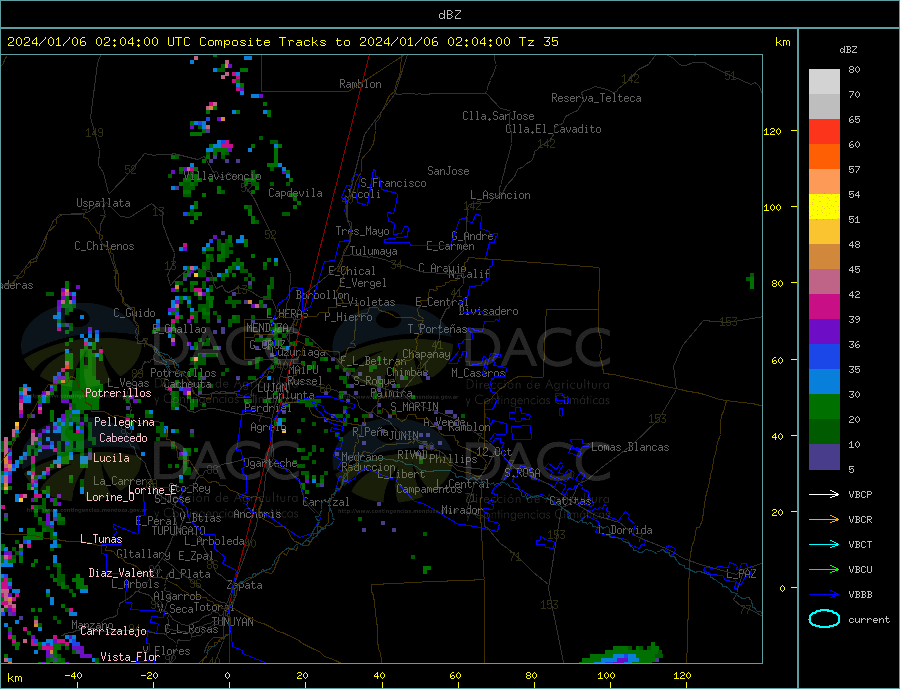900x689 pixels.
Task: Click the 'Cabecedo' white label
Action: coord(123,438)
